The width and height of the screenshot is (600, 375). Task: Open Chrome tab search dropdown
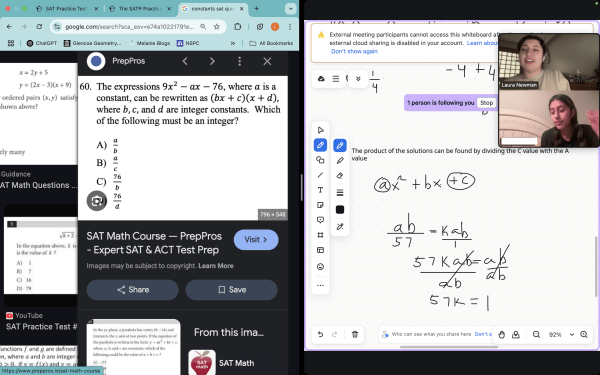click(x=291, y=8)
